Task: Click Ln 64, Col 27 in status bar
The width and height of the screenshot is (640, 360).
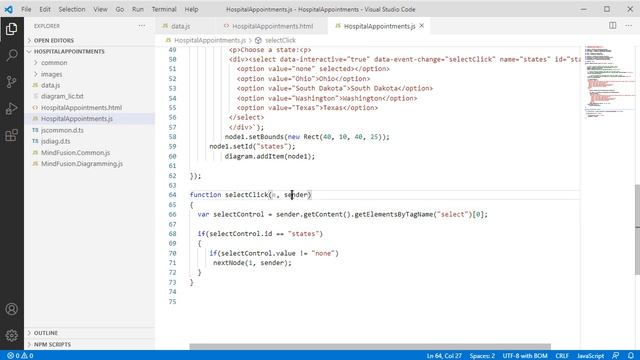Action: pos(444,356)
